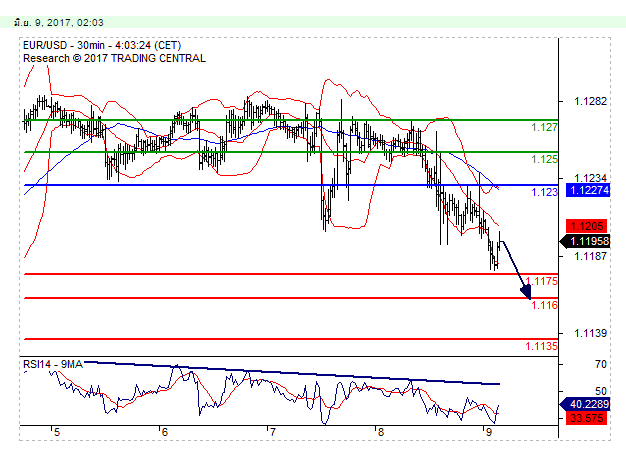Click the date text 9, 2017, 02:03

[x=69, y=22]
